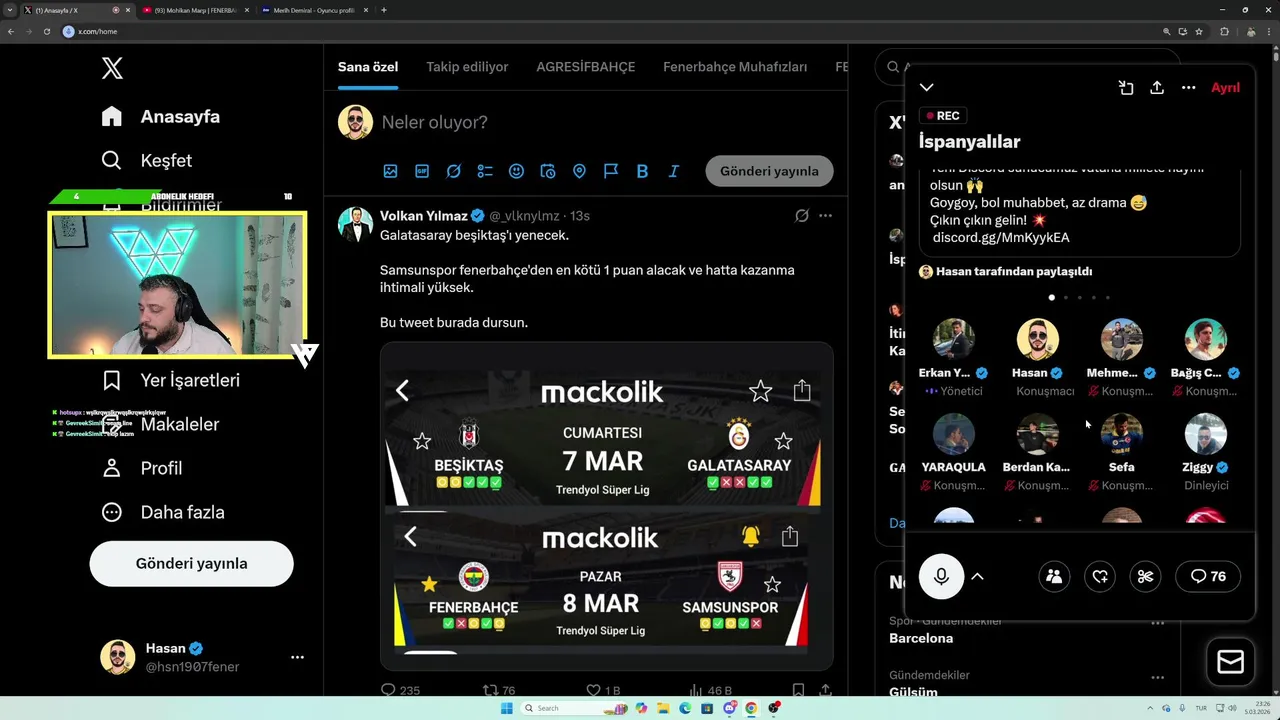Open the X logo home link

pos(112,68)
